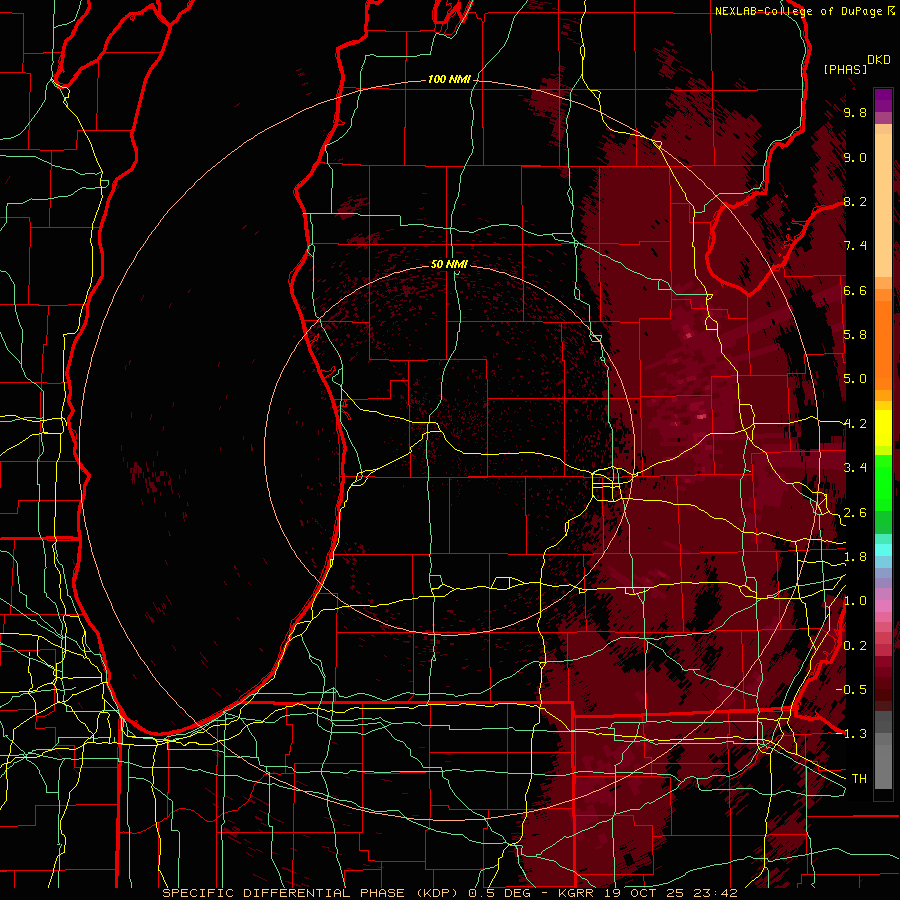Click the 5.0 scale value
Image resolution: width=900 pixels, height=900 pixels.
coord(855,379)
